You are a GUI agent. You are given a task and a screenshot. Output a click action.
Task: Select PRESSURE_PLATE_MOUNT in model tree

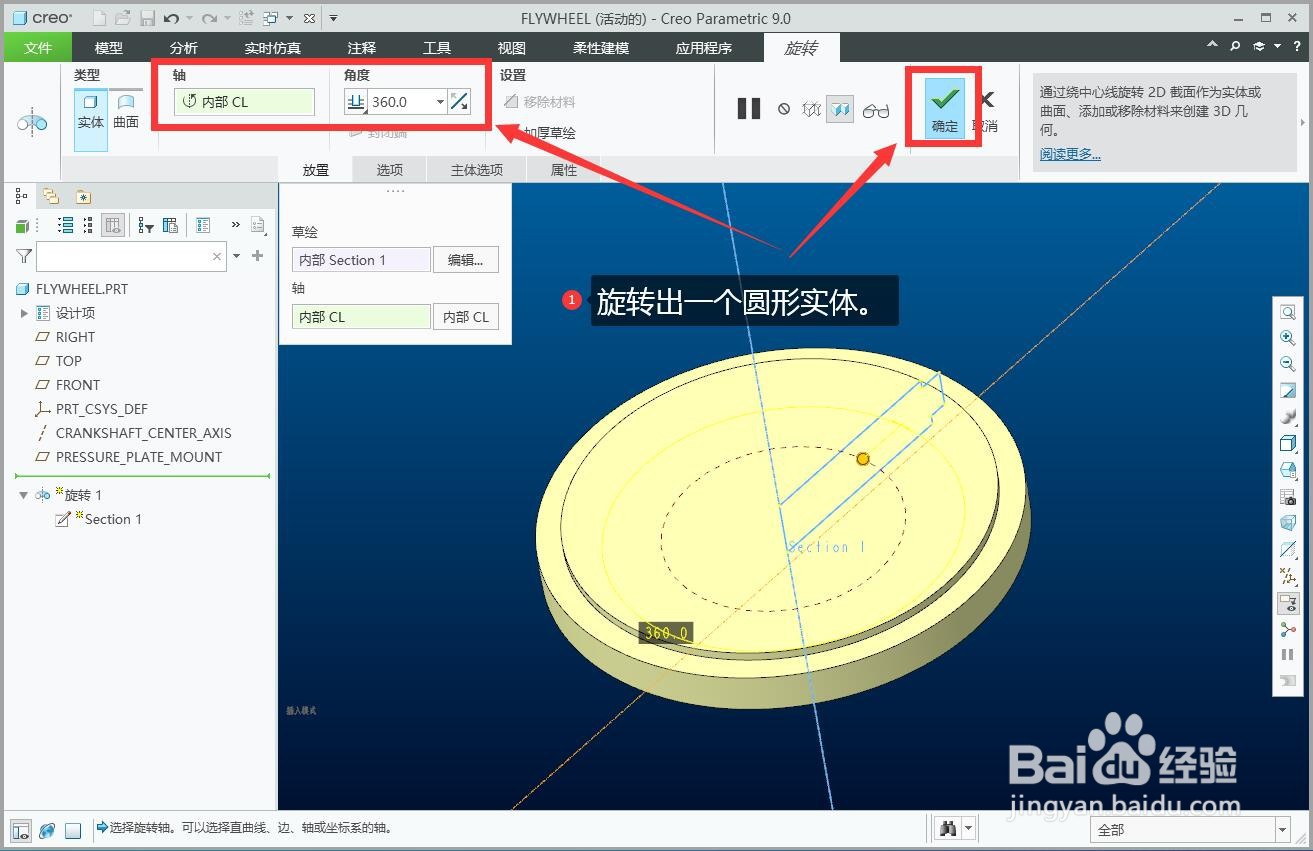click(x=139, y=457)
